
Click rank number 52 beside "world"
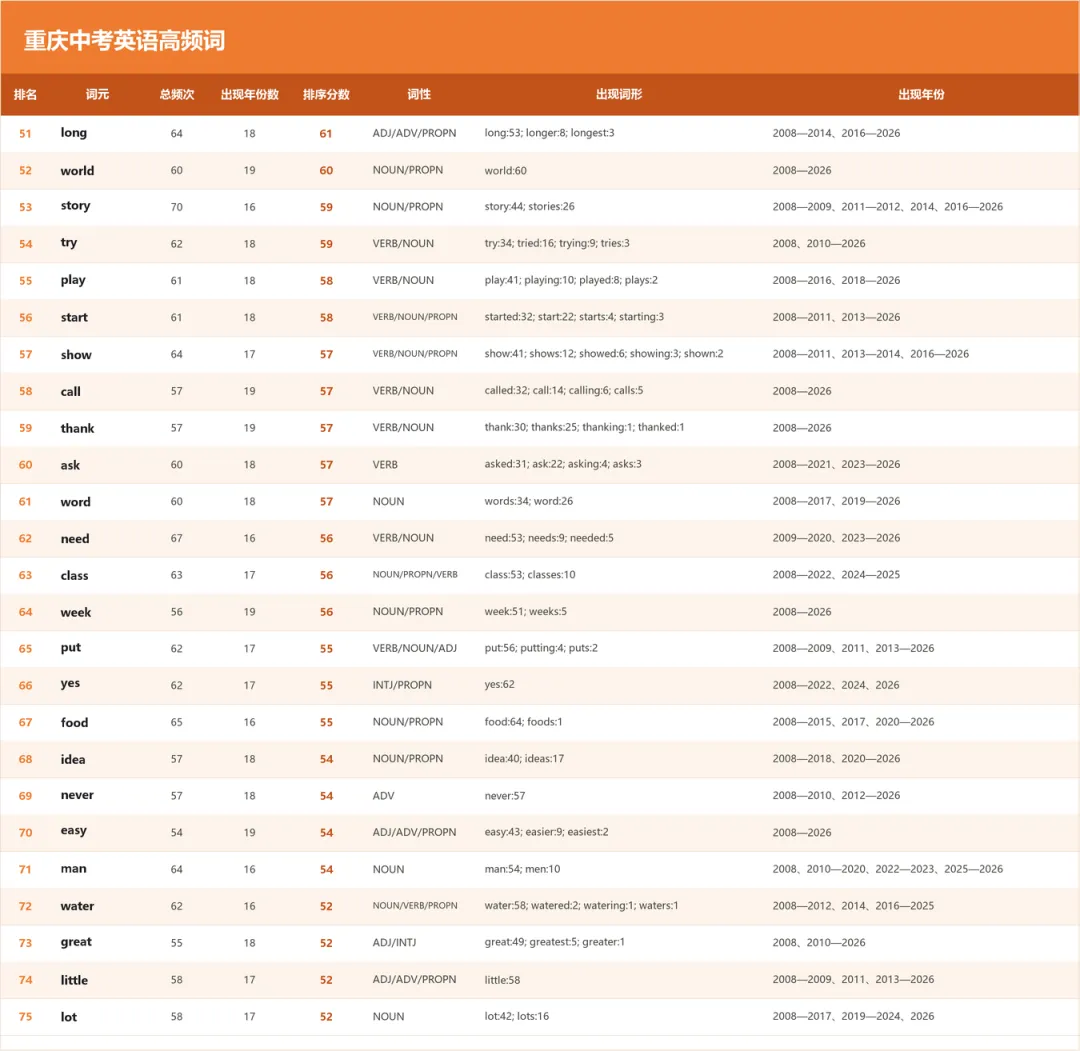[25, 170]
